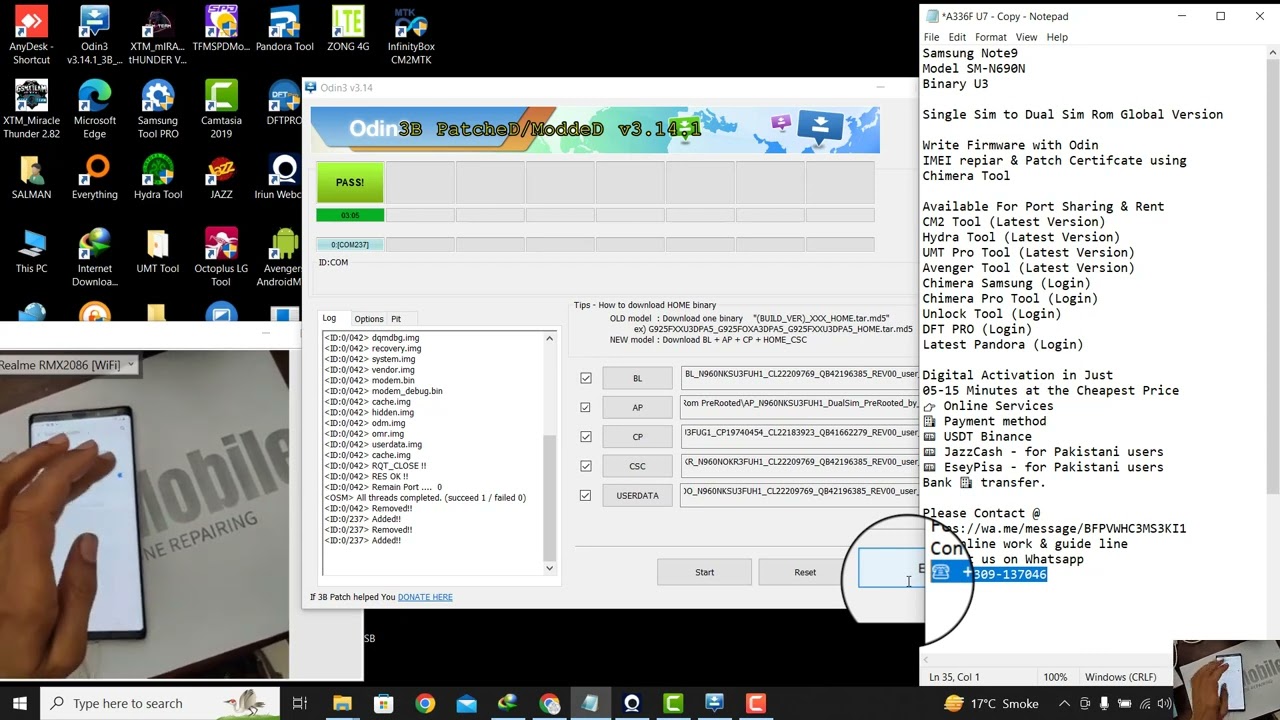This screenshot has height=720, width=1280.
Task: Click the Odin log scrollbar thumb
Action: point(549,497)
